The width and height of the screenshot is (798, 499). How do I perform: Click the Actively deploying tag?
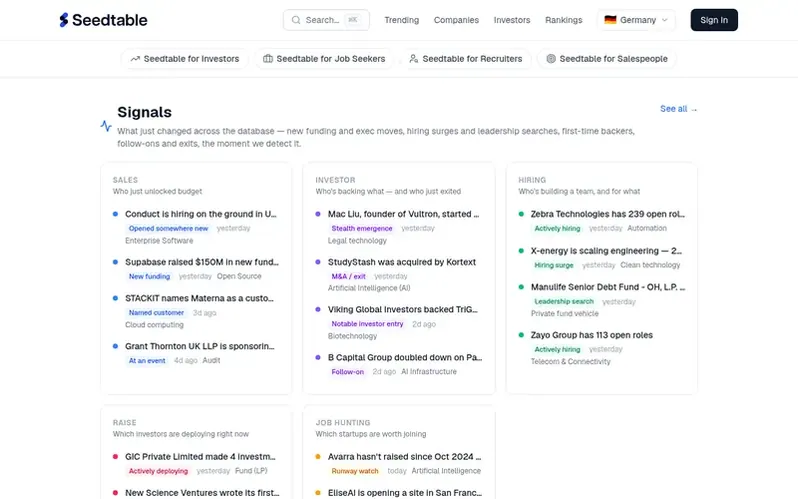(158, 471)
